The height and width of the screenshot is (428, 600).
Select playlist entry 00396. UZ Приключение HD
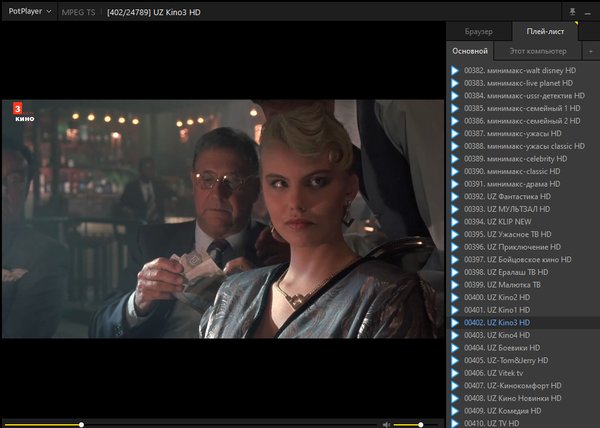click(x=523, y=247)
